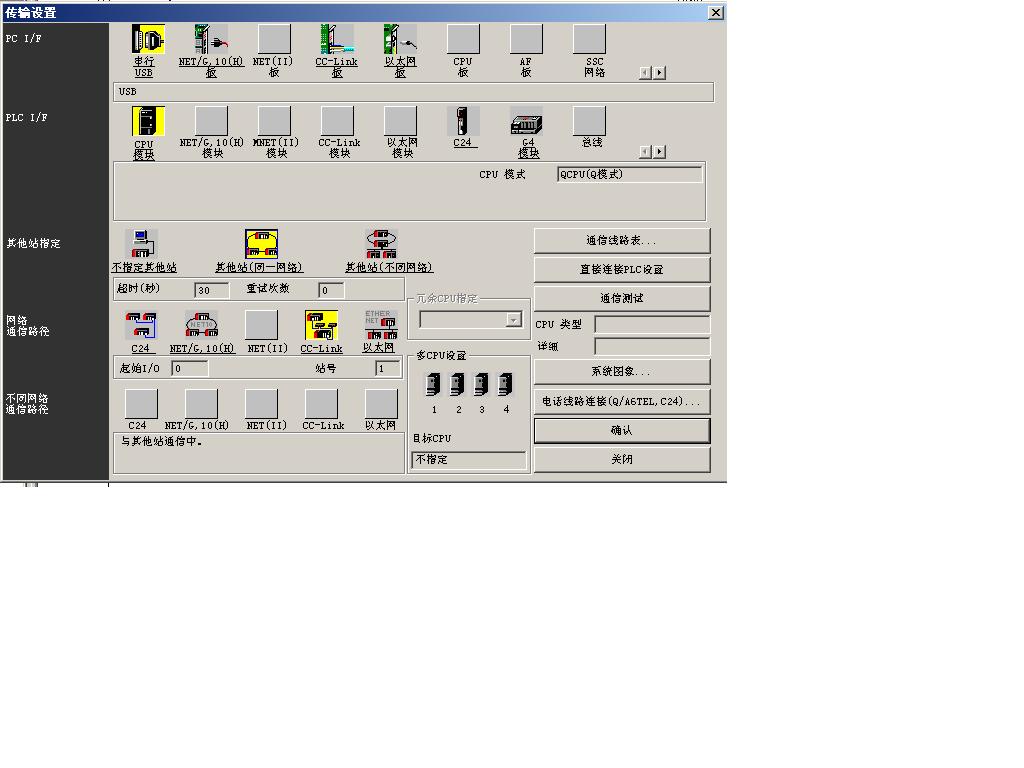1024x768 pixels.
Task: Select multi-CPU number 4 icon
Action: [x=506, y=385]
